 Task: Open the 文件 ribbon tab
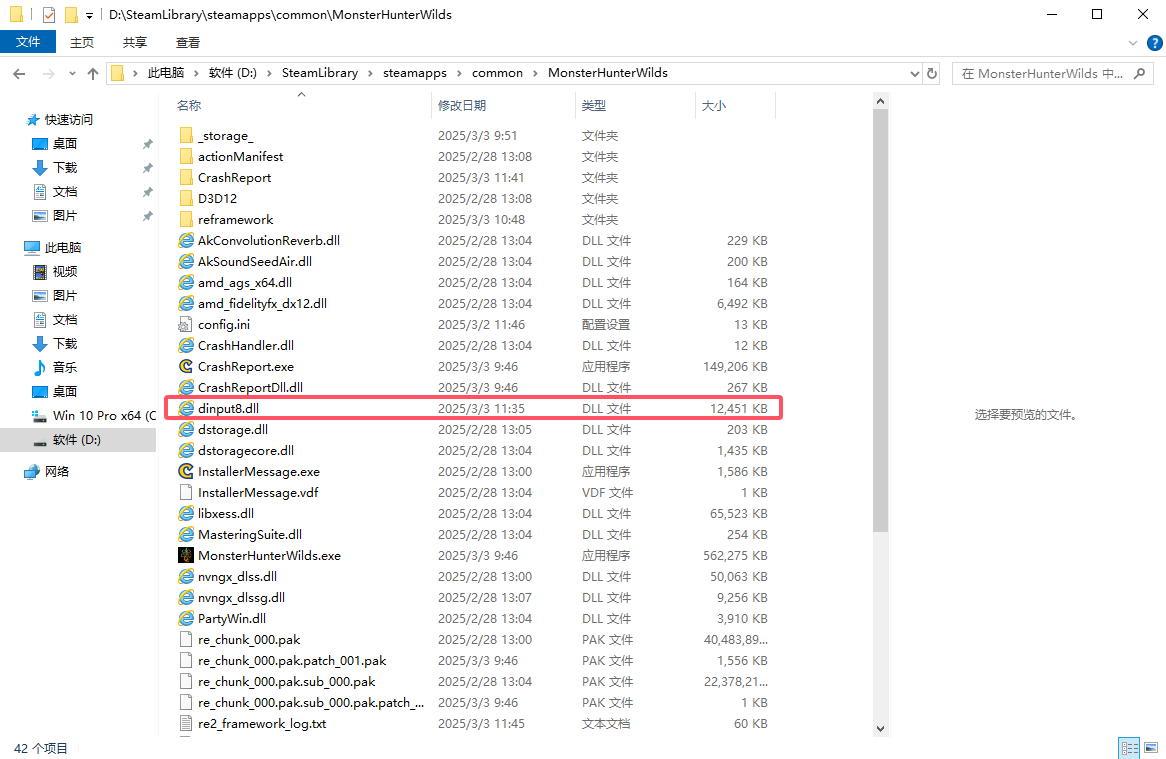(28, 42)
